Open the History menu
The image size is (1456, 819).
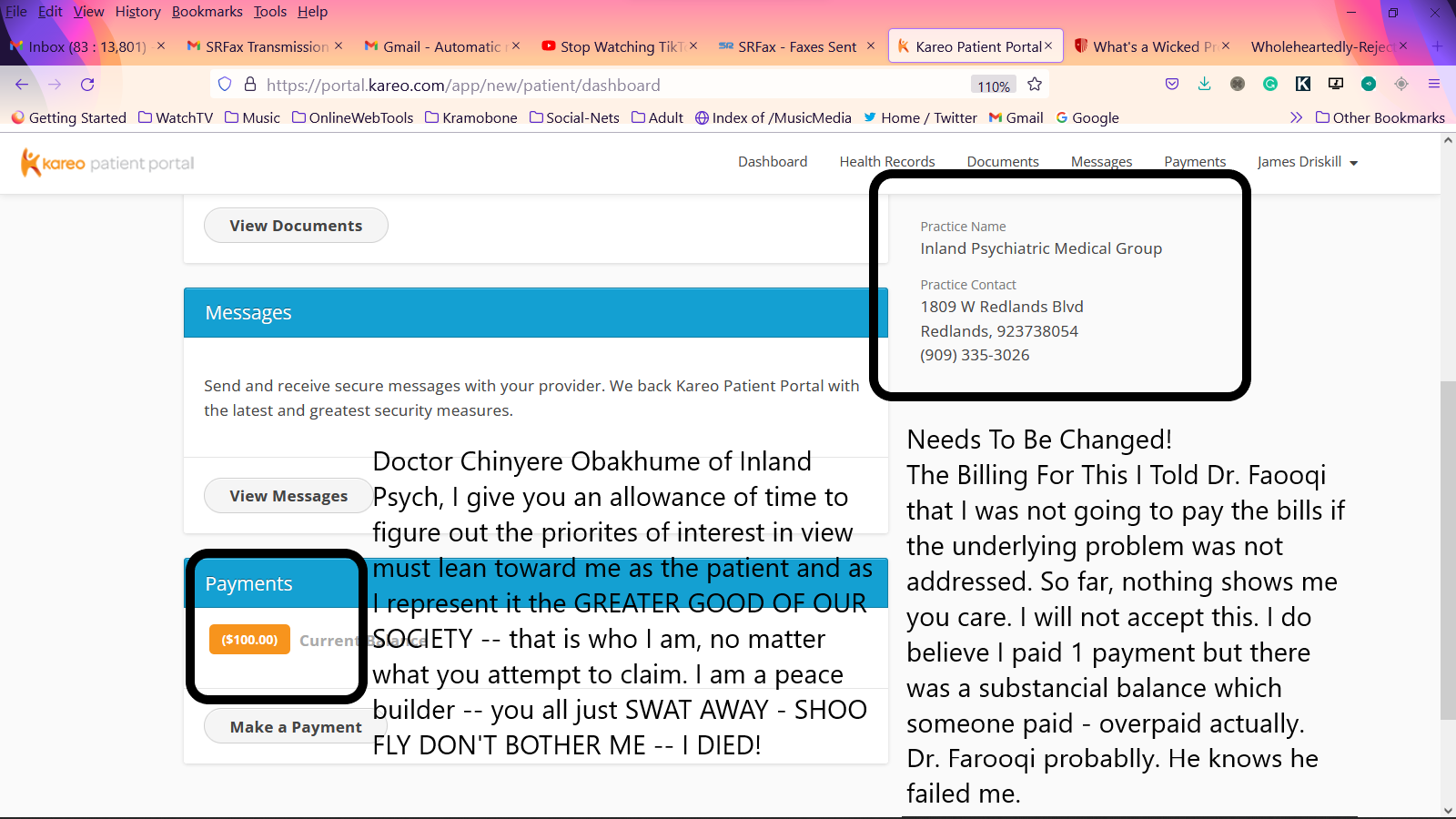click(x=137, y=11)
